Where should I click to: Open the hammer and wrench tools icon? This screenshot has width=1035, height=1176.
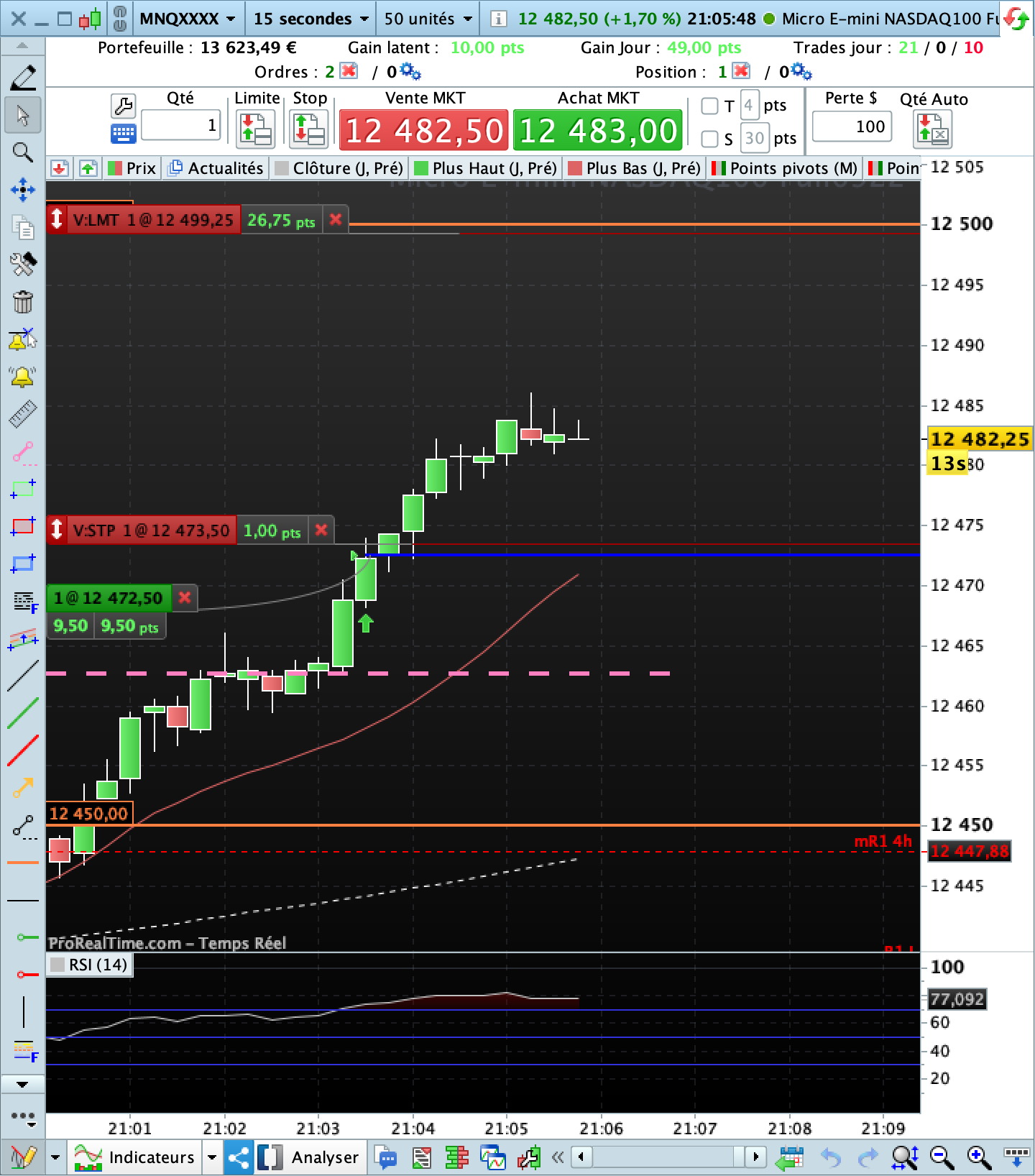[23, 265]
